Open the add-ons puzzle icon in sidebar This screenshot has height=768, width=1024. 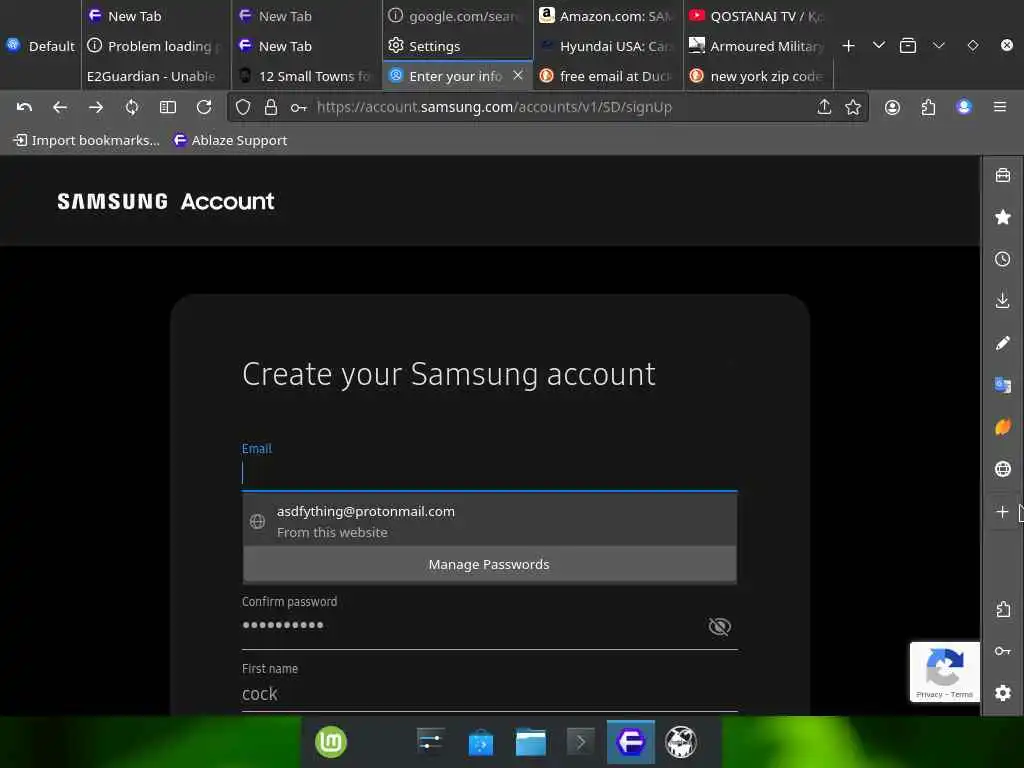(x=1003, y=609)
